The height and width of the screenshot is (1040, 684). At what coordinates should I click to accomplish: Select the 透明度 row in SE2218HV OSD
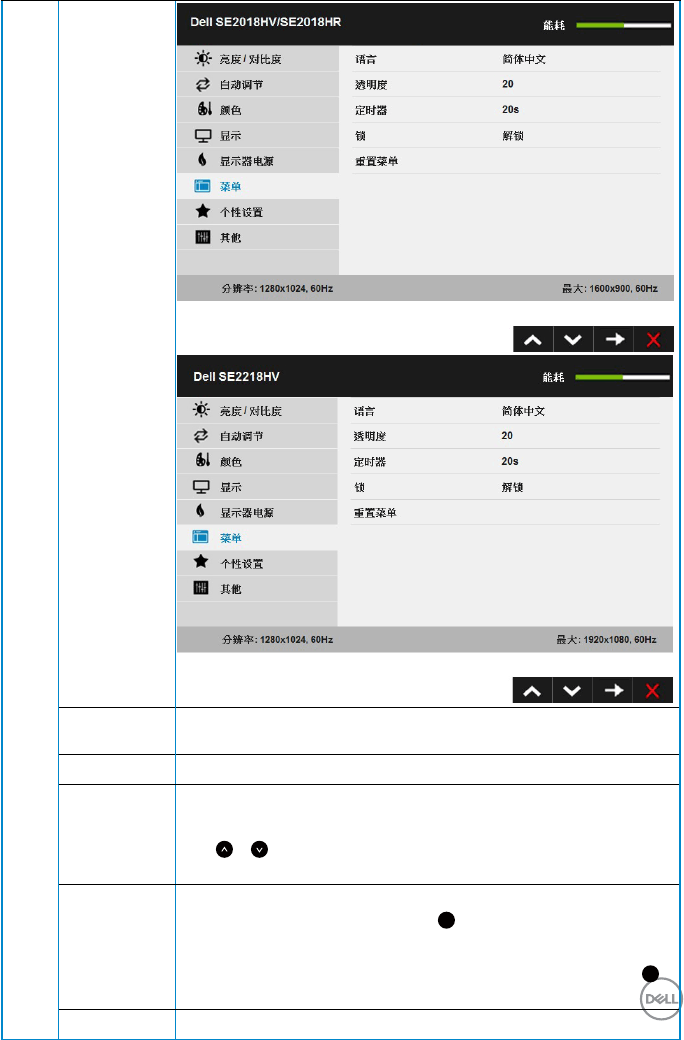point(506,436)
